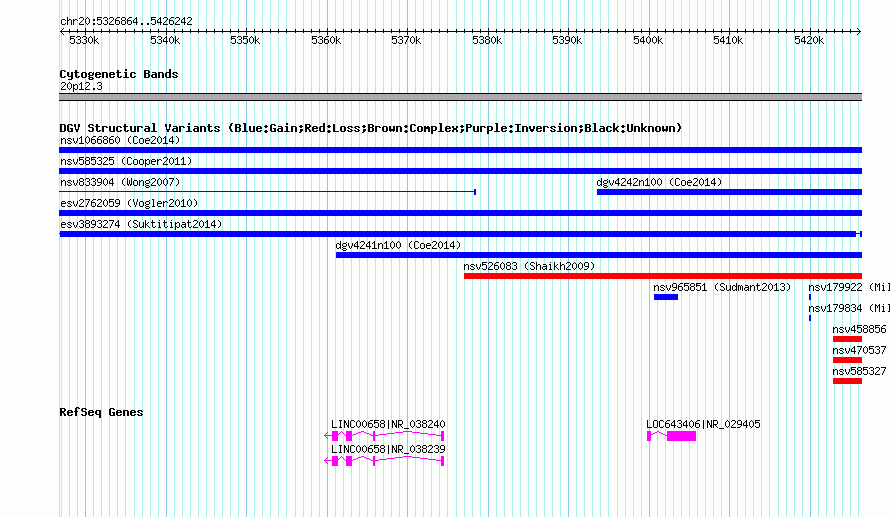Open the dgv4242n100 (Coe2014) variant bar
Image resolution: width=890 pixels, height=517 pixels.
click(x=729, y=192)
